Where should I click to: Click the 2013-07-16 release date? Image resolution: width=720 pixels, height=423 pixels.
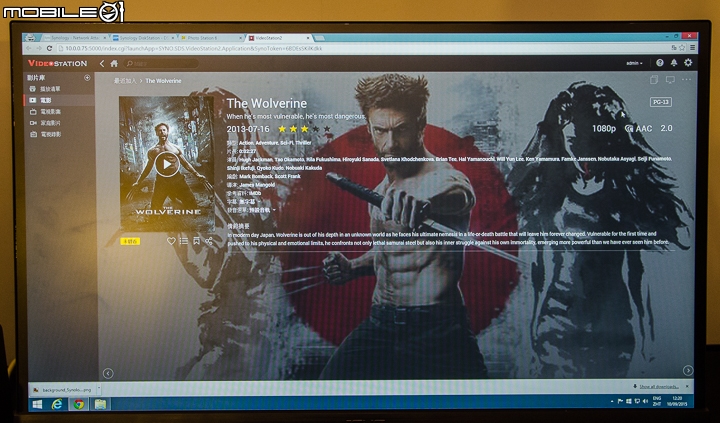click(248, 129)
